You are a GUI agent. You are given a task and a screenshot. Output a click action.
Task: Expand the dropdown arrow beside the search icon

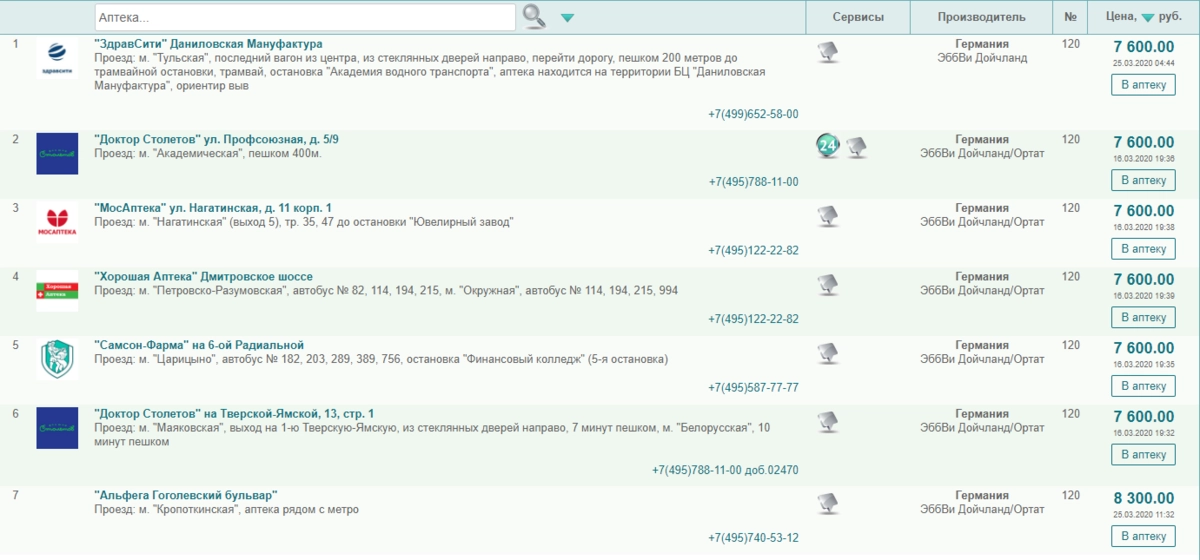567,18
